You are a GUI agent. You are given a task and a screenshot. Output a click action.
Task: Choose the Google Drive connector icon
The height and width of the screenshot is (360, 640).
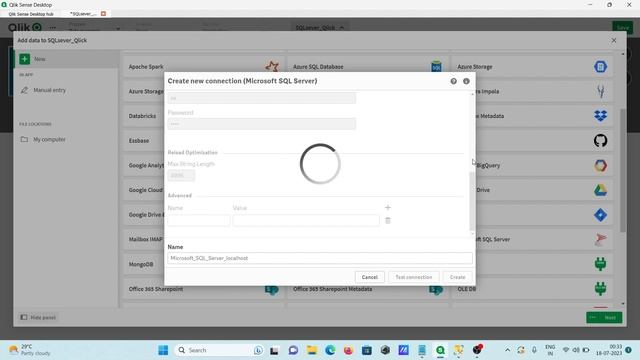click(x=600, y=190)
